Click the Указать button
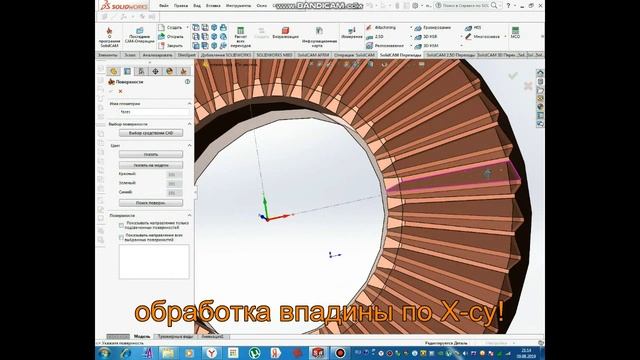This screenshot has width=640, height=360. pos(151,154)
